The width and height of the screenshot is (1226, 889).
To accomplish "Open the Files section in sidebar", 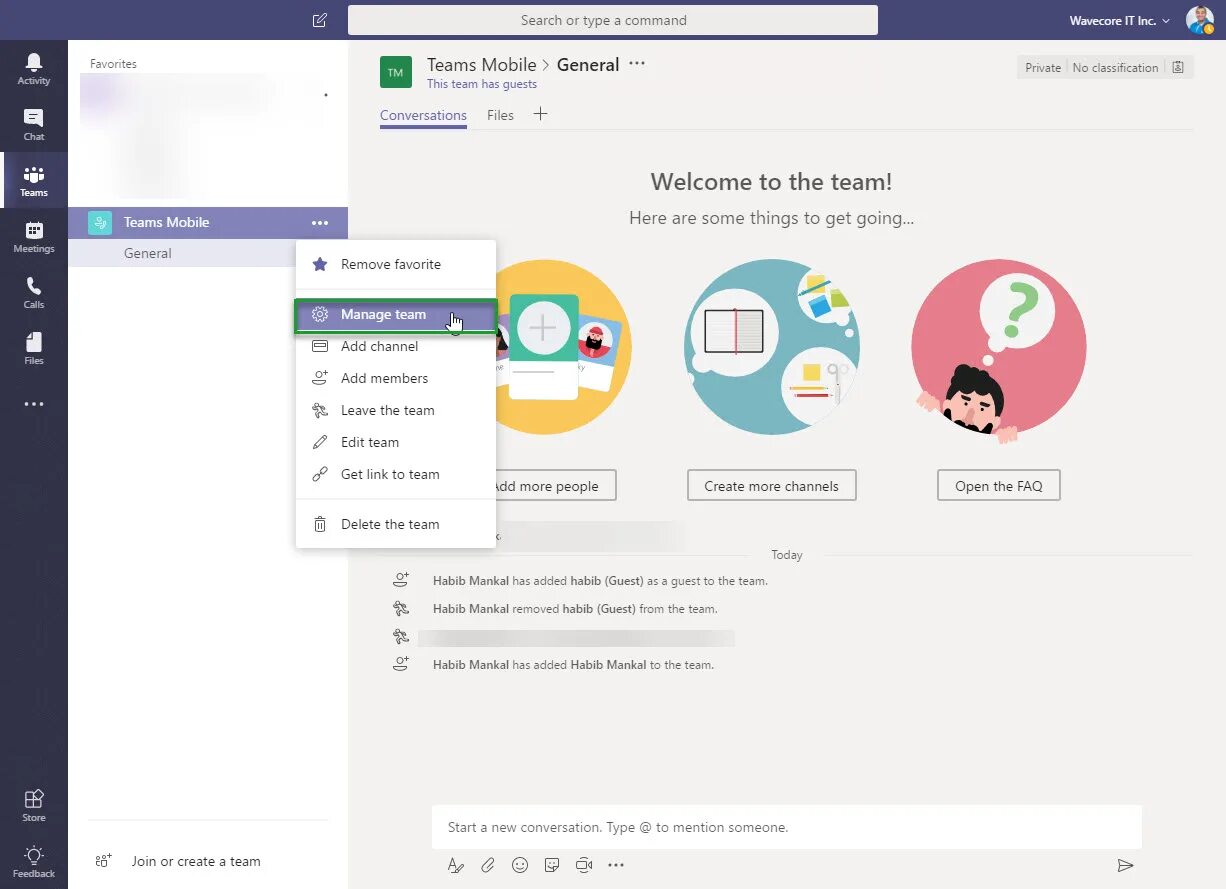I will [34, 349].
